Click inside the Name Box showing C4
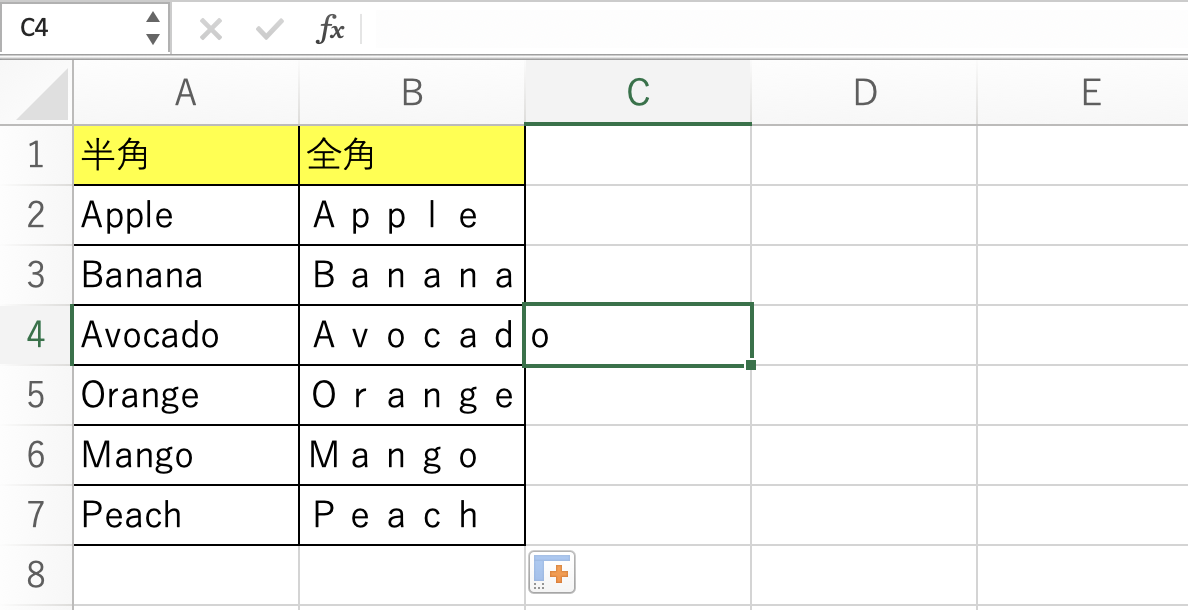This screenshot has width=1188, height=610. tap(70, 28)
